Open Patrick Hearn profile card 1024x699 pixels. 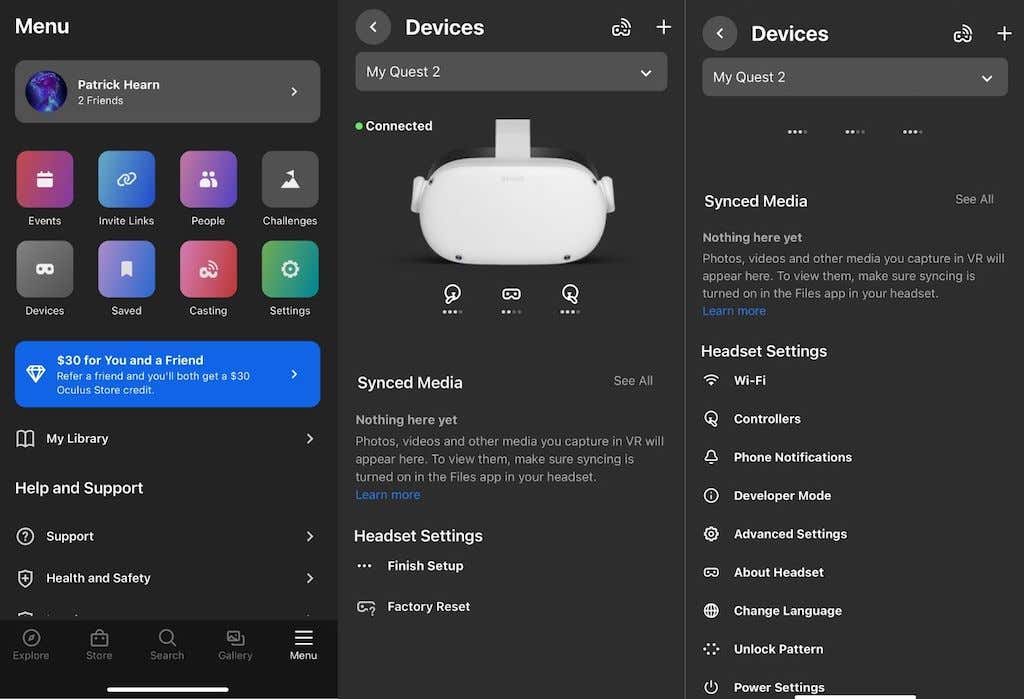167,92
